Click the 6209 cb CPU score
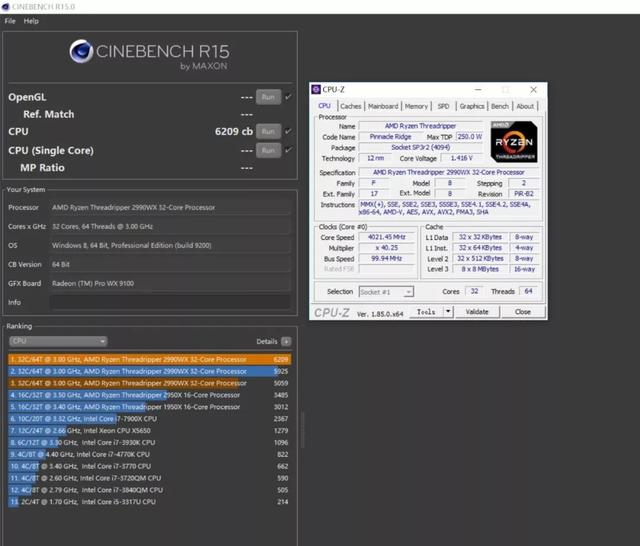The height and width of the screenshot is (546, 640). pos(233,131)
